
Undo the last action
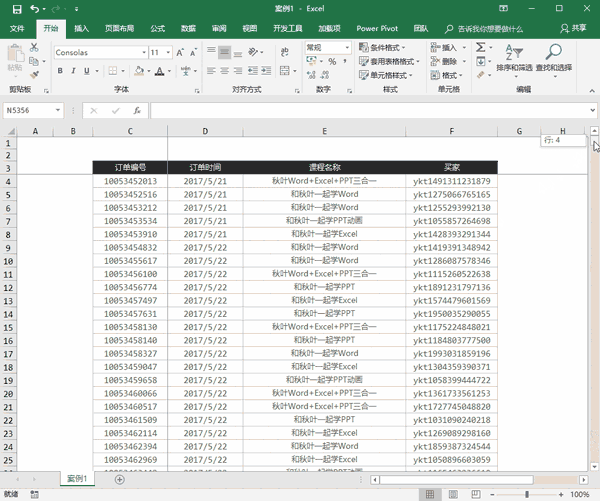click(34, 8)
